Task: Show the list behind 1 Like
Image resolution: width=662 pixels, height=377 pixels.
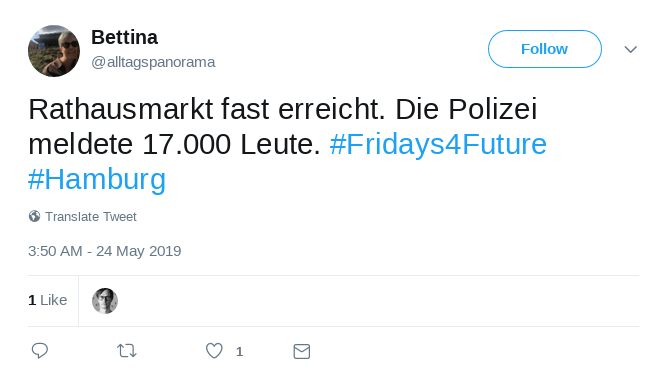Action: click(x=48, y=300)
